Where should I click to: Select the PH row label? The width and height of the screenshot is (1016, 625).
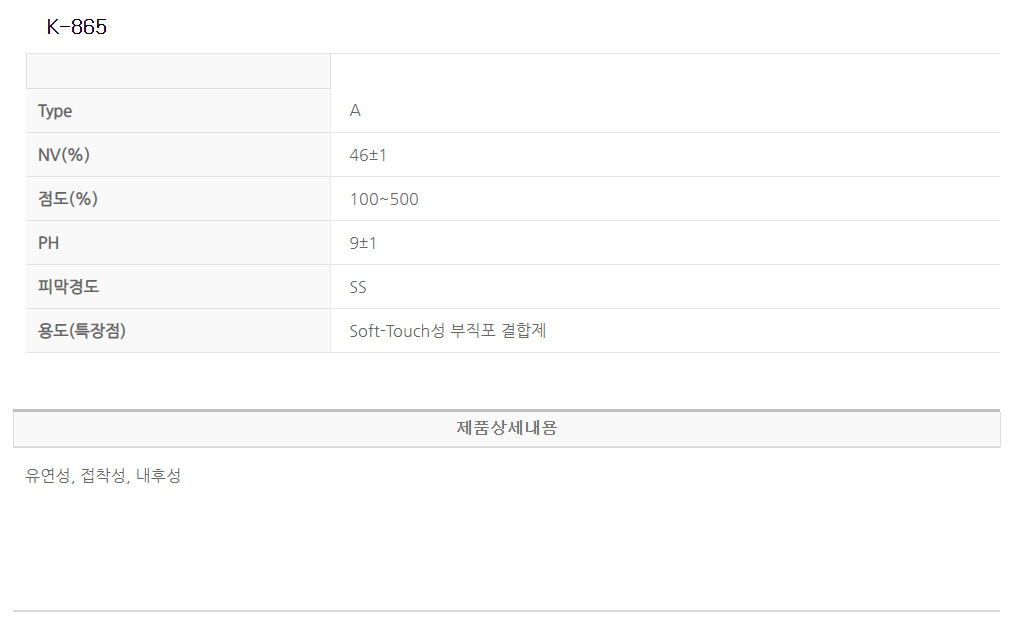coord(49,243)
